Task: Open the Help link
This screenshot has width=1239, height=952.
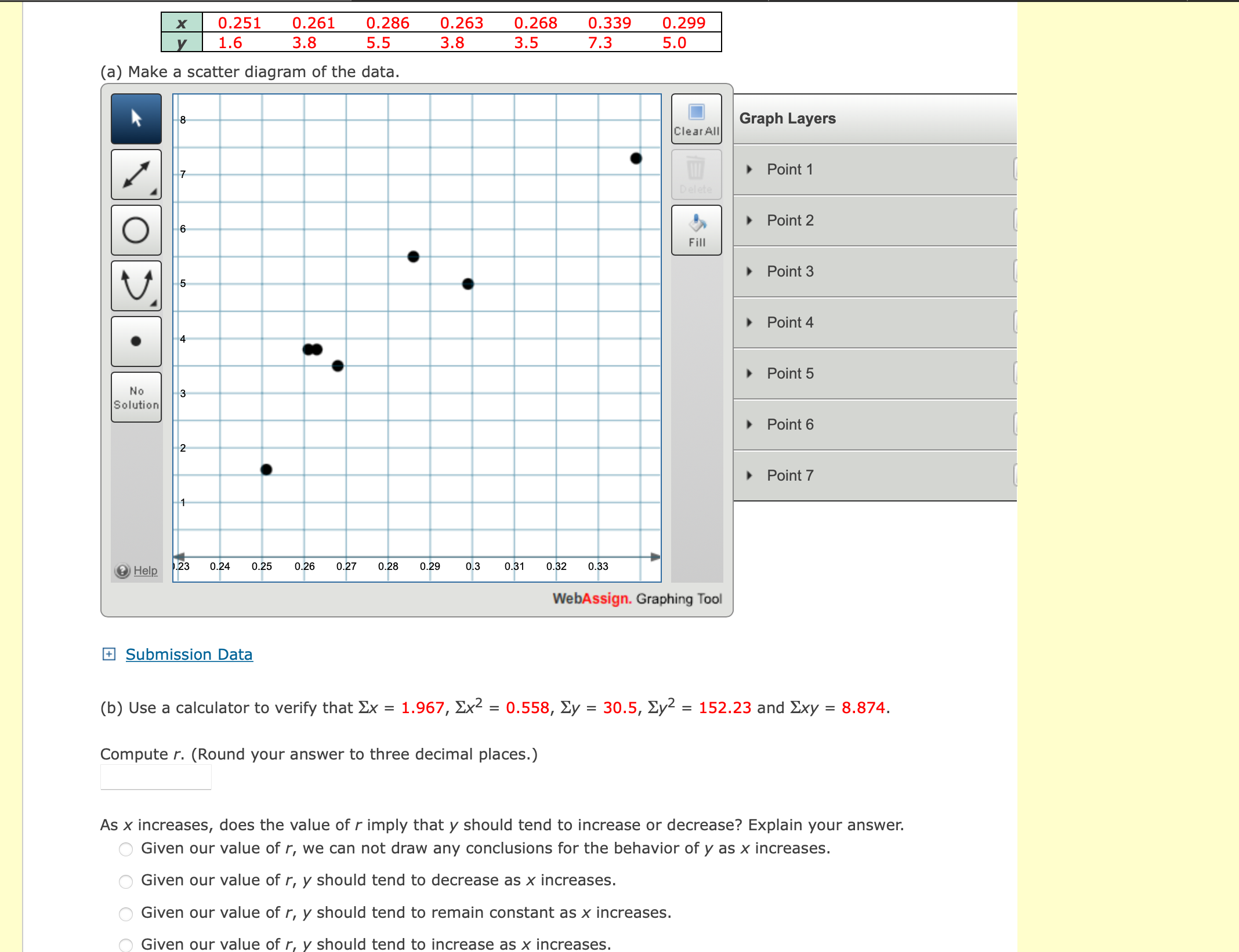Action: coord(144,571)
